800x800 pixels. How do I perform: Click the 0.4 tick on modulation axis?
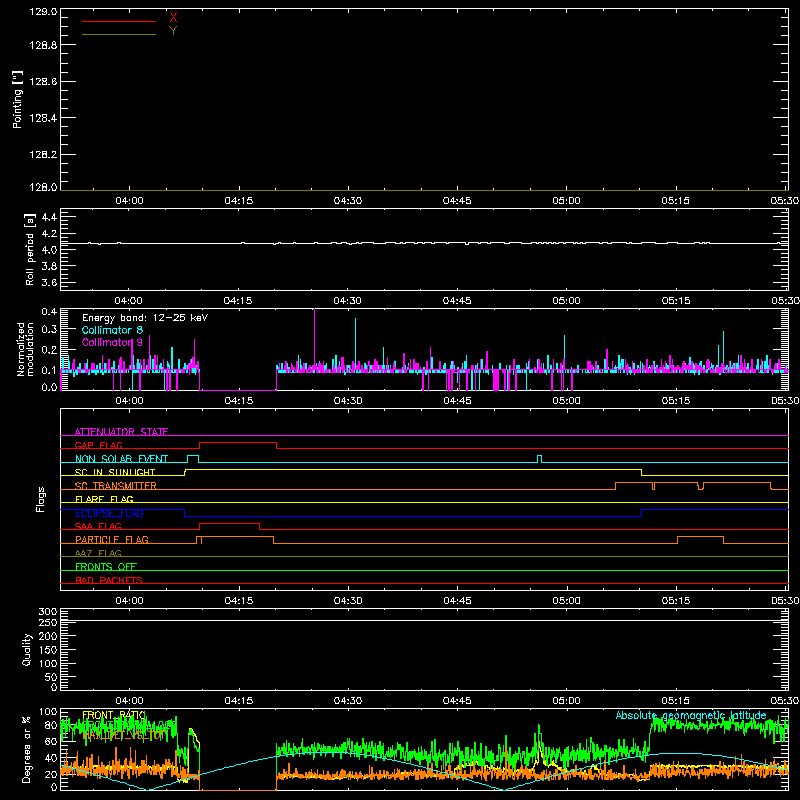pyautogui.click(x=49, y=311)
